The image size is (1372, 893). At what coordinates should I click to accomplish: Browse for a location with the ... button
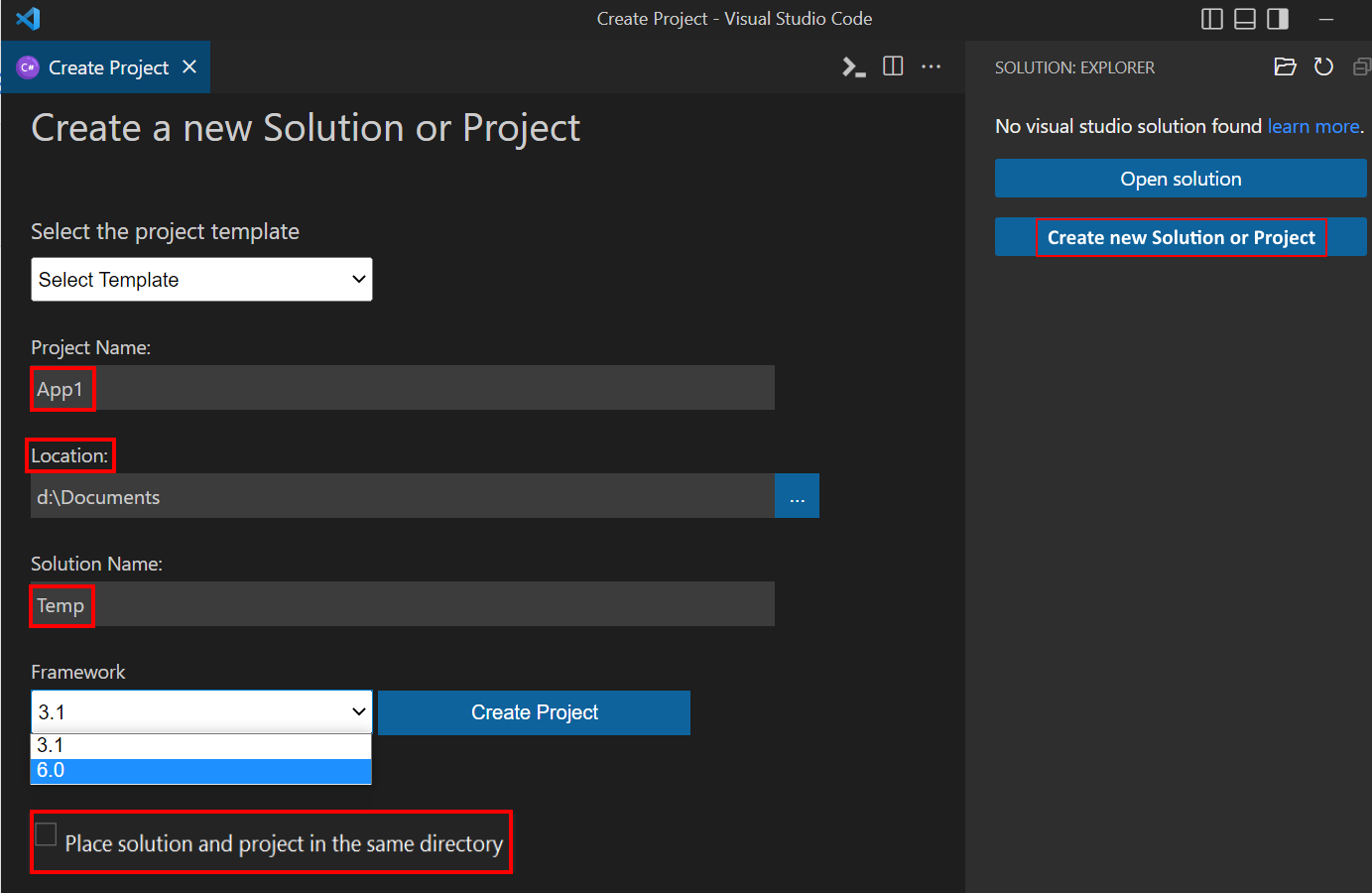click(x=797, y=495)
